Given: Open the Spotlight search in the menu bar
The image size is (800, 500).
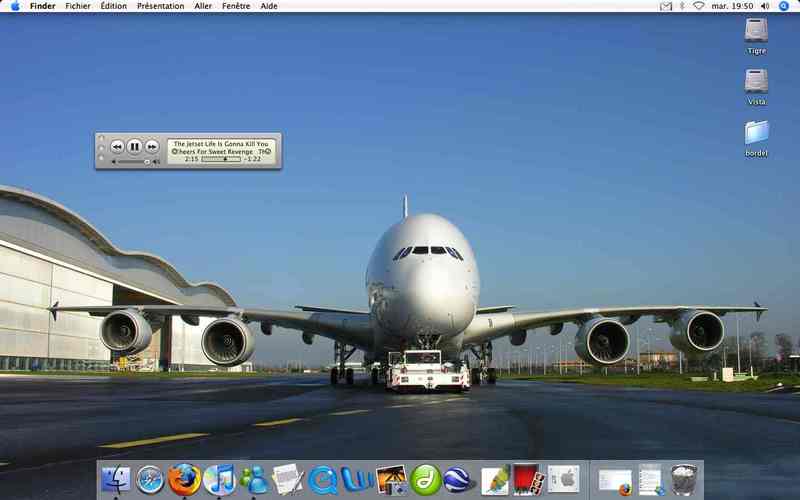Looking at the screenshot, I should pyautogui.click(x=784, y=6).
